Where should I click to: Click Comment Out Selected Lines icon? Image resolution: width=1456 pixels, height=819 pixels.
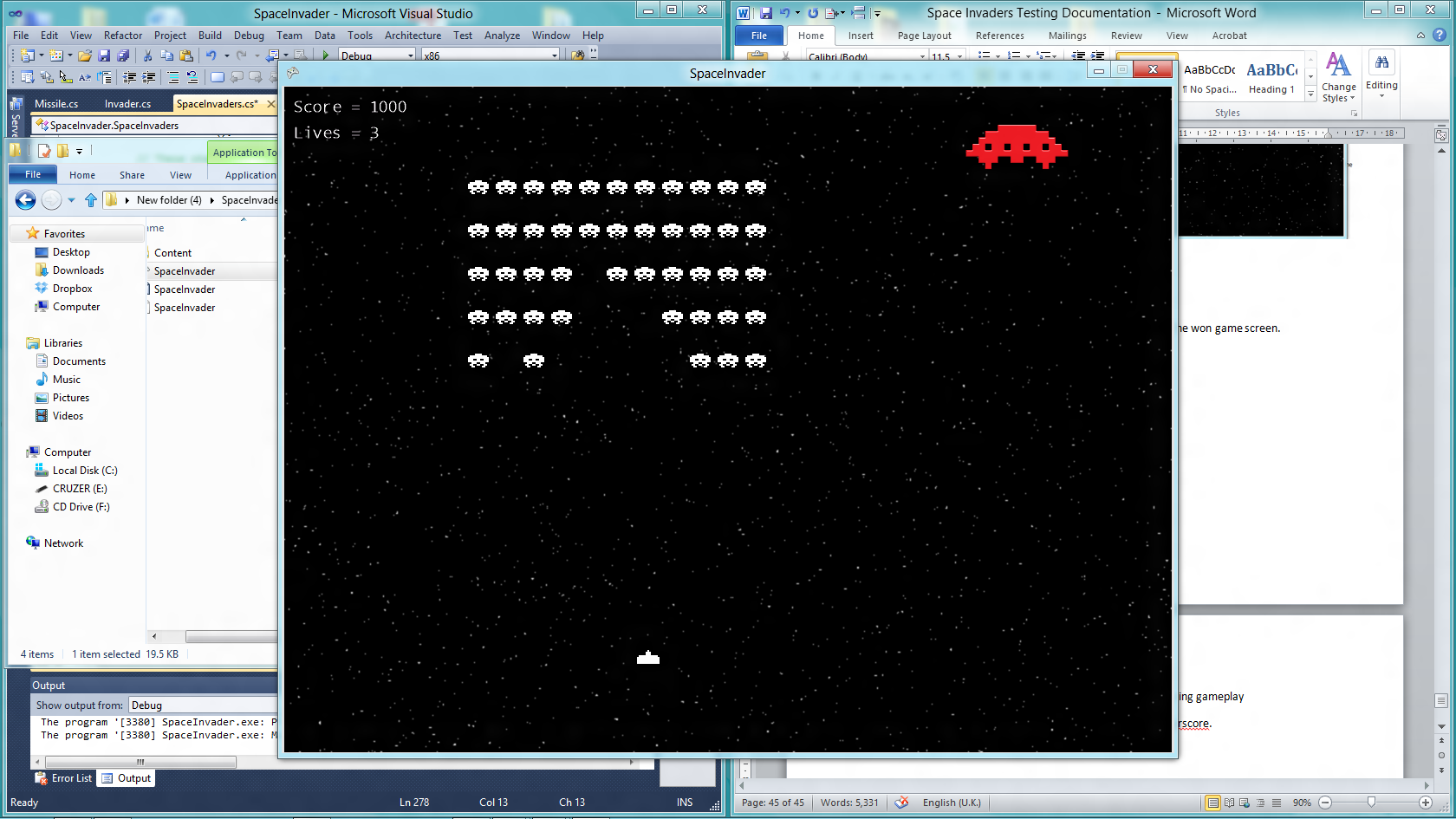[x=173, y=77]
